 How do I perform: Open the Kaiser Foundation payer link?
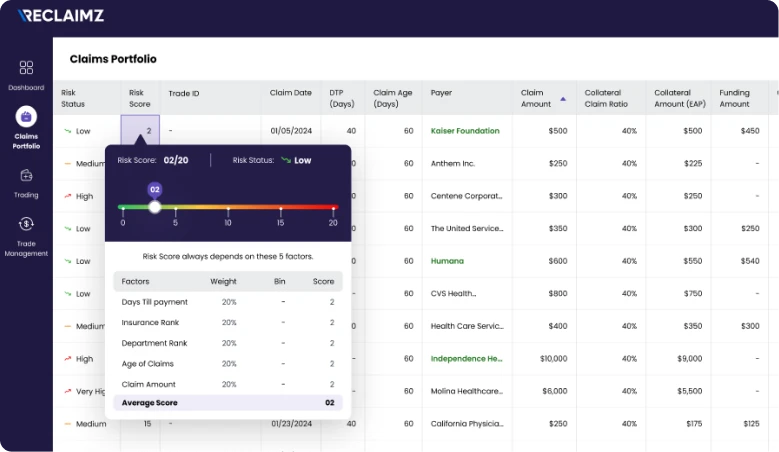coord(464,131)
